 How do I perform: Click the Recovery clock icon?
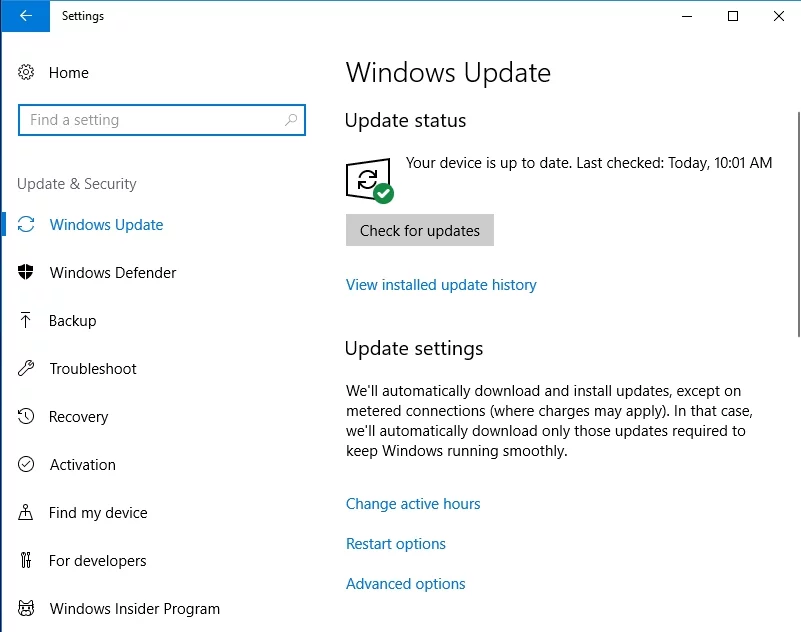tap(26, 416)
